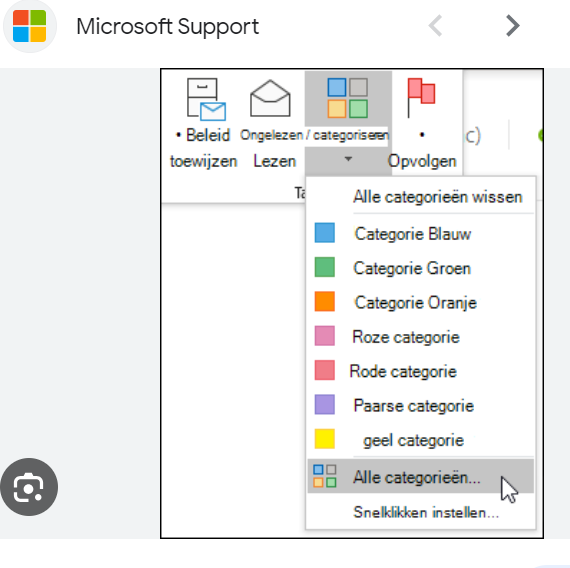Image resolution: width=570 pixels, height=568 pixels.
Task: Click the small Alle categorieën grid icon
Action: (x=325, y=476)
